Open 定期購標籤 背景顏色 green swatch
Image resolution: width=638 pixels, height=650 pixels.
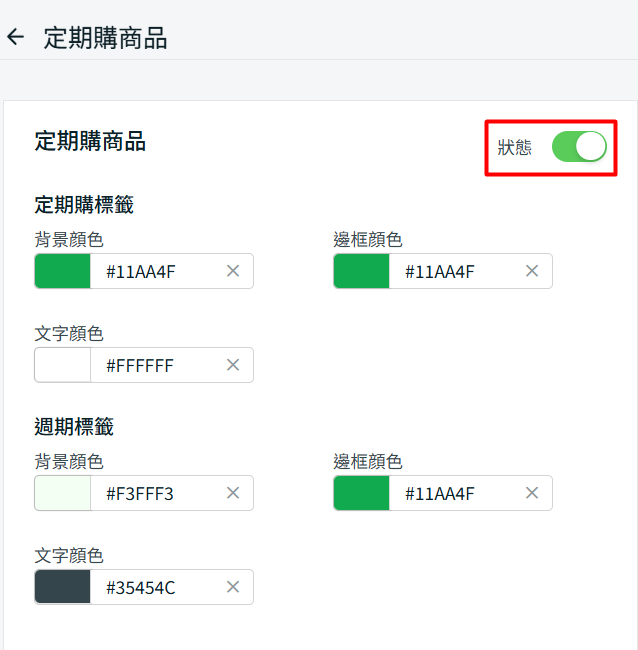63,271
